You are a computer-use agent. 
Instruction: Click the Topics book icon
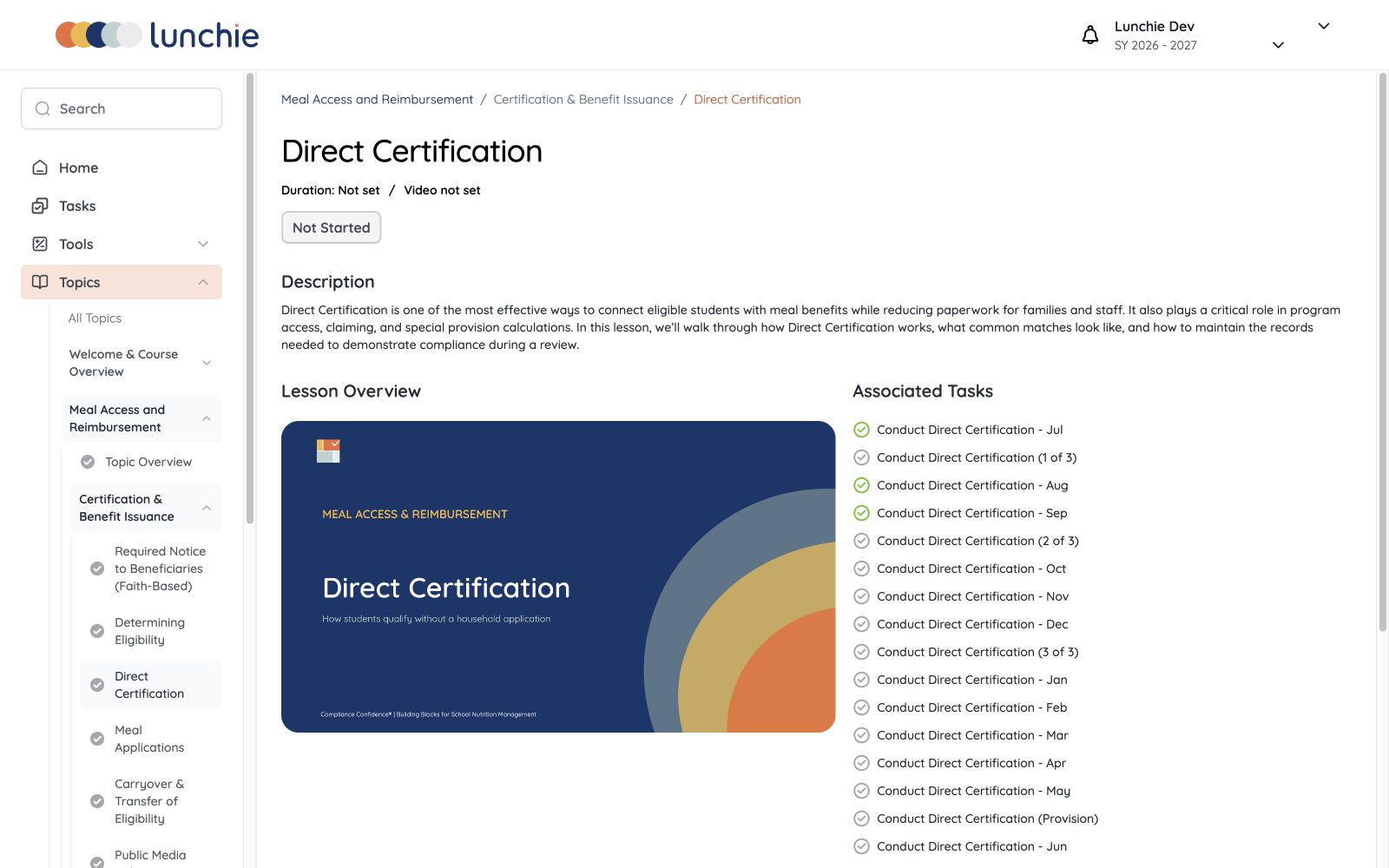[40, 282]
